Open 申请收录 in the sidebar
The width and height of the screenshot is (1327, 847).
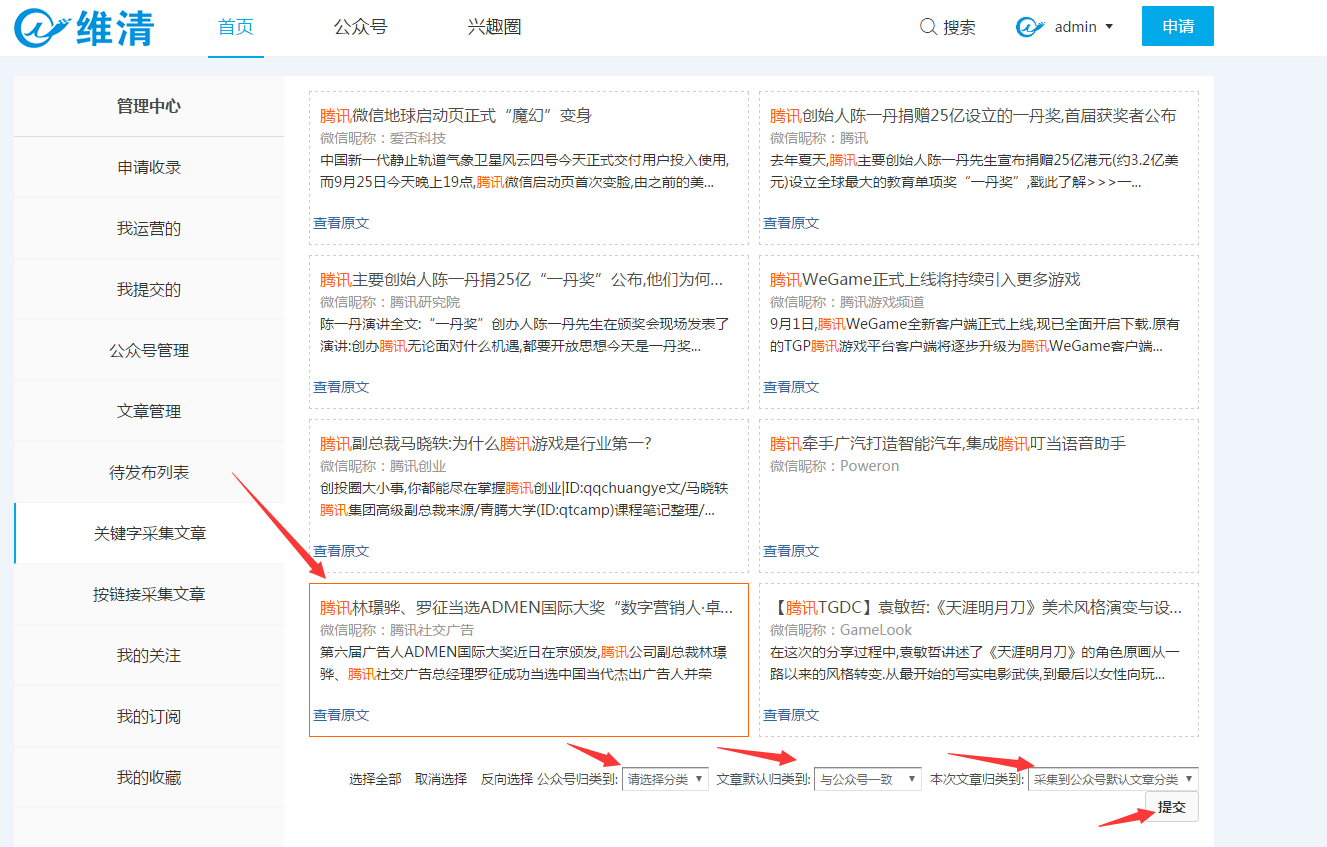[x=149, y=167]
